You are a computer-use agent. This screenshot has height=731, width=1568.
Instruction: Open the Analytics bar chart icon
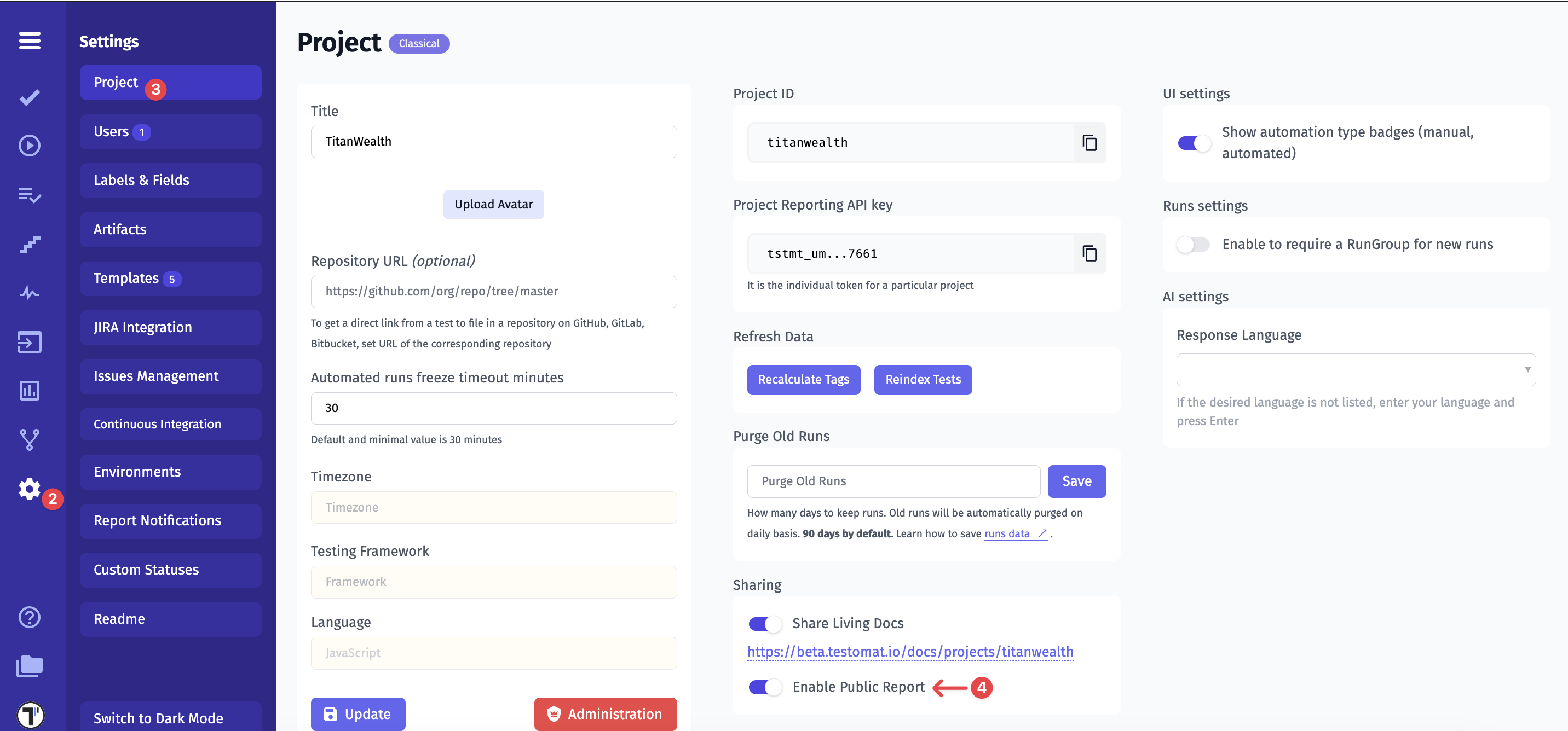point(28,391)
